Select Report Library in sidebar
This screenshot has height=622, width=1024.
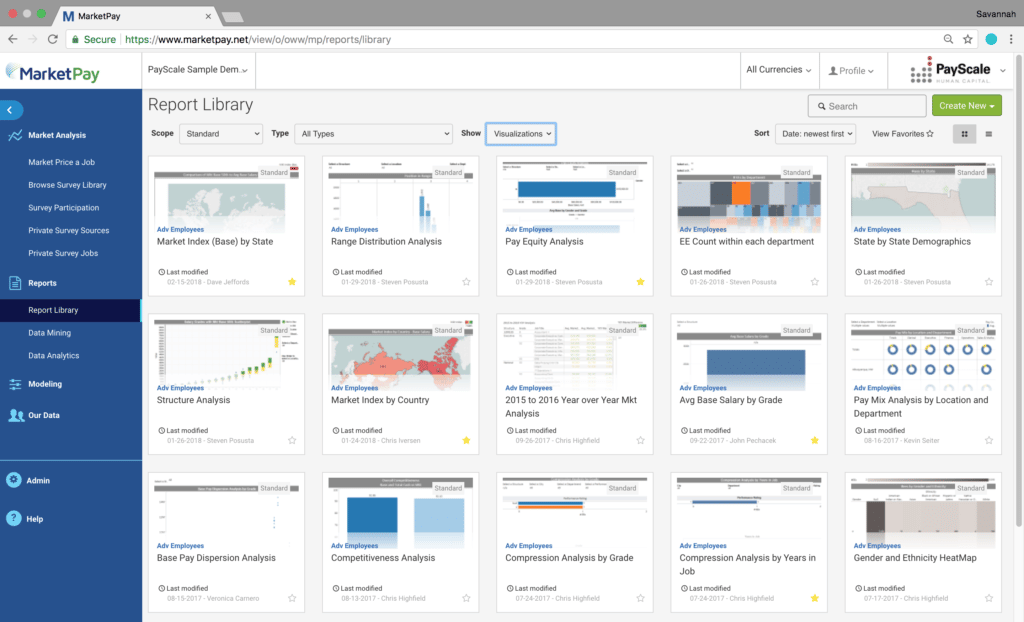70,310
